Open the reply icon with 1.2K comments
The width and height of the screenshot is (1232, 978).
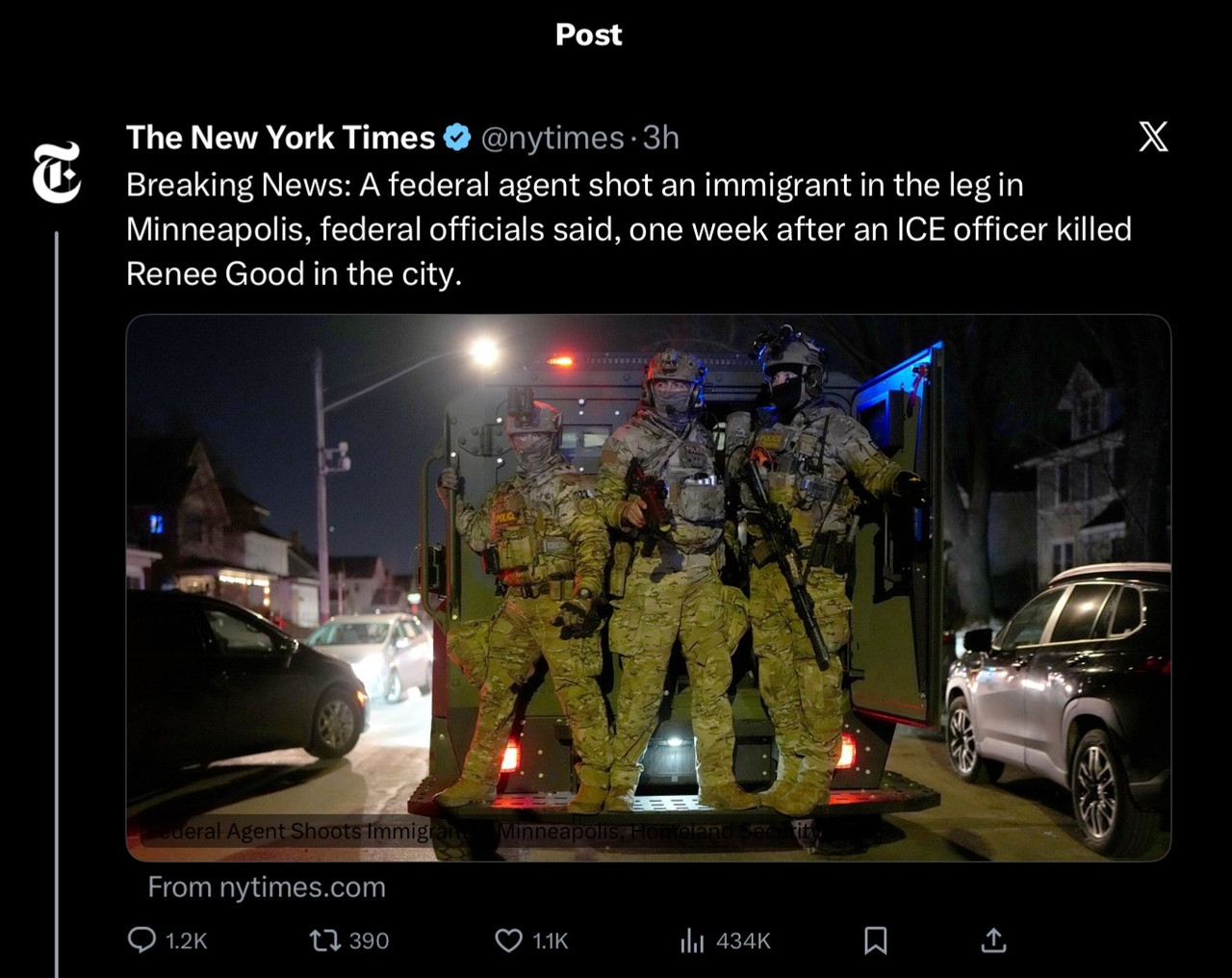click(141, 939)
